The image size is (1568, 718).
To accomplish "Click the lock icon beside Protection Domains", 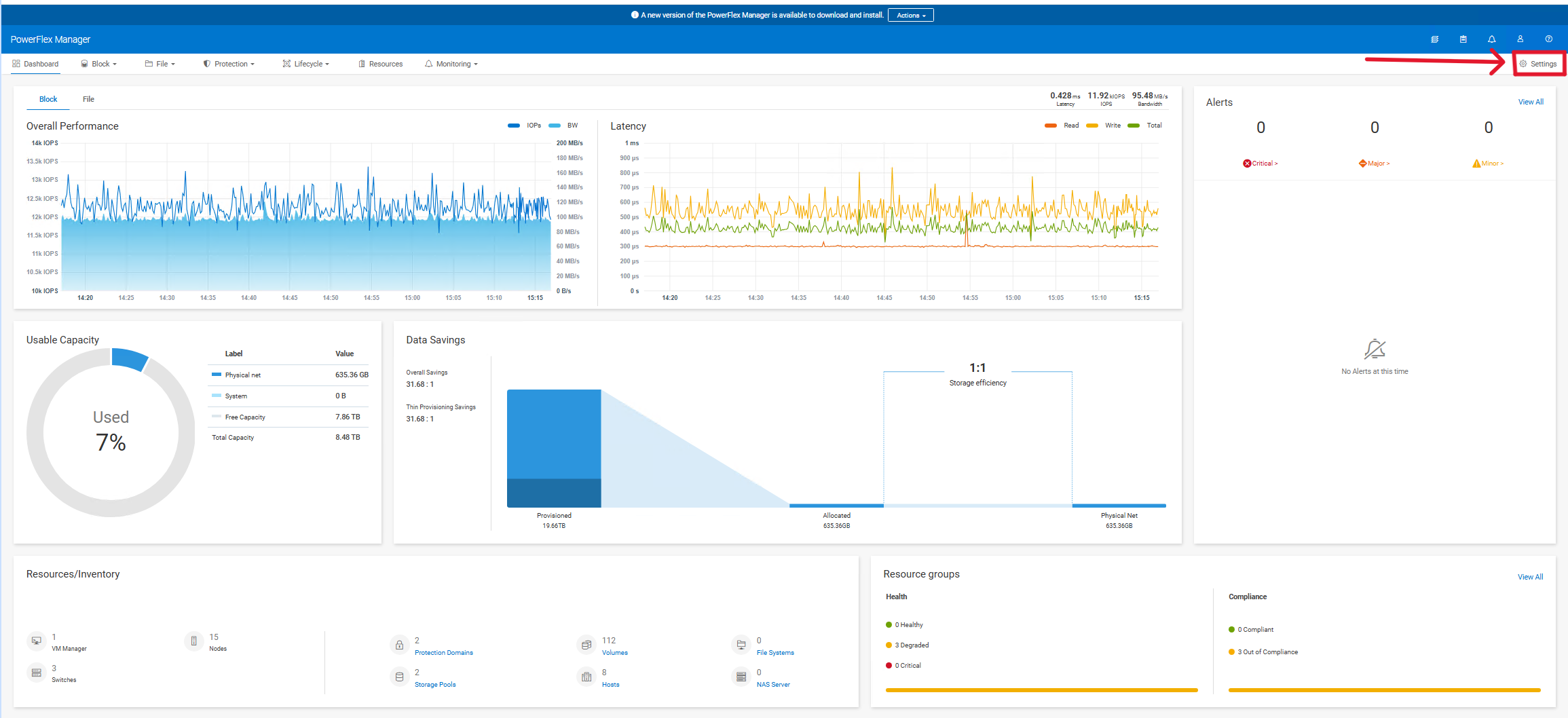I will coord(399,645).
